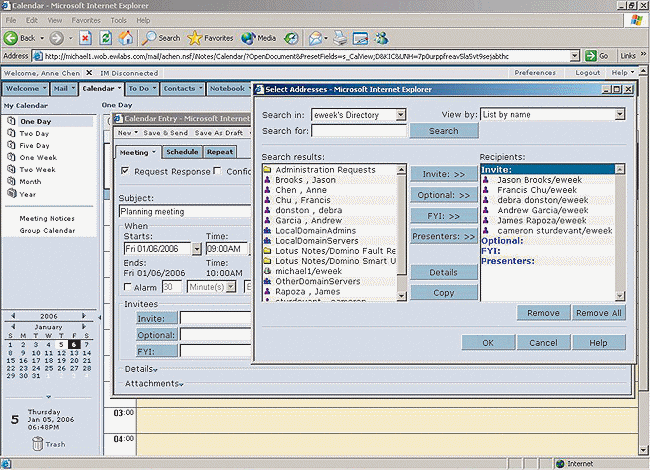Click the History icon
Viewport: 650px width, 470px height.
pos(291,38)
